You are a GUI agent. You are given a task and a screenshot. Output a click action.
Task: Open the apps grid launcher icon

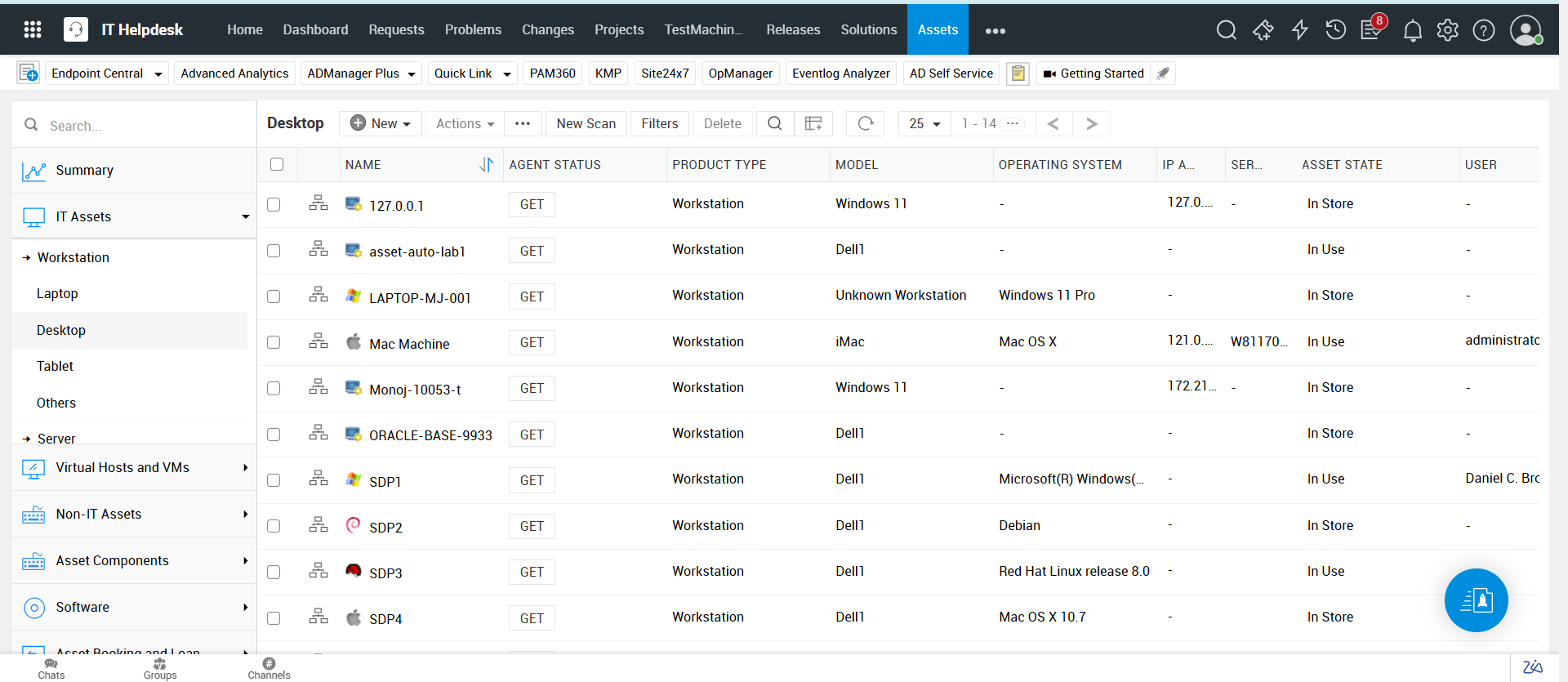click(33, 30)
